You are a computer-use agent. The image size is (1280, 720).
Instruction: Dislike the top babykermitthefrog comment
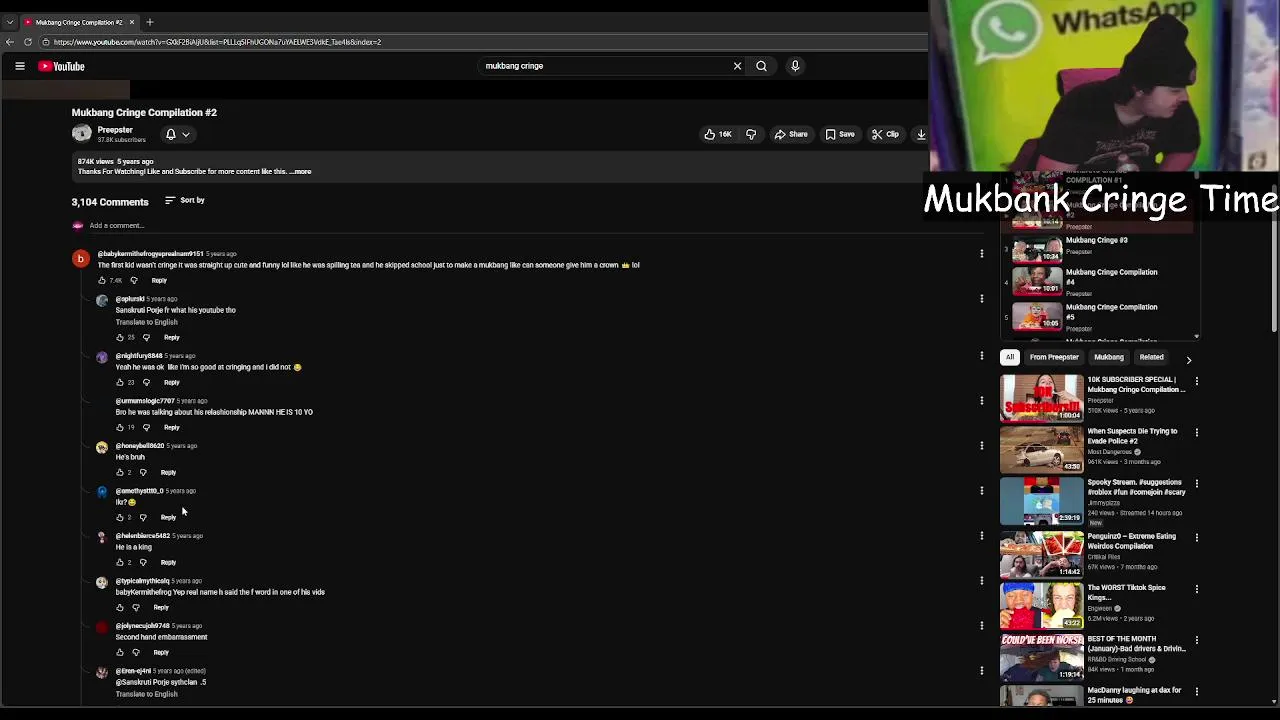pyautogui.click(x=134, y=281)
